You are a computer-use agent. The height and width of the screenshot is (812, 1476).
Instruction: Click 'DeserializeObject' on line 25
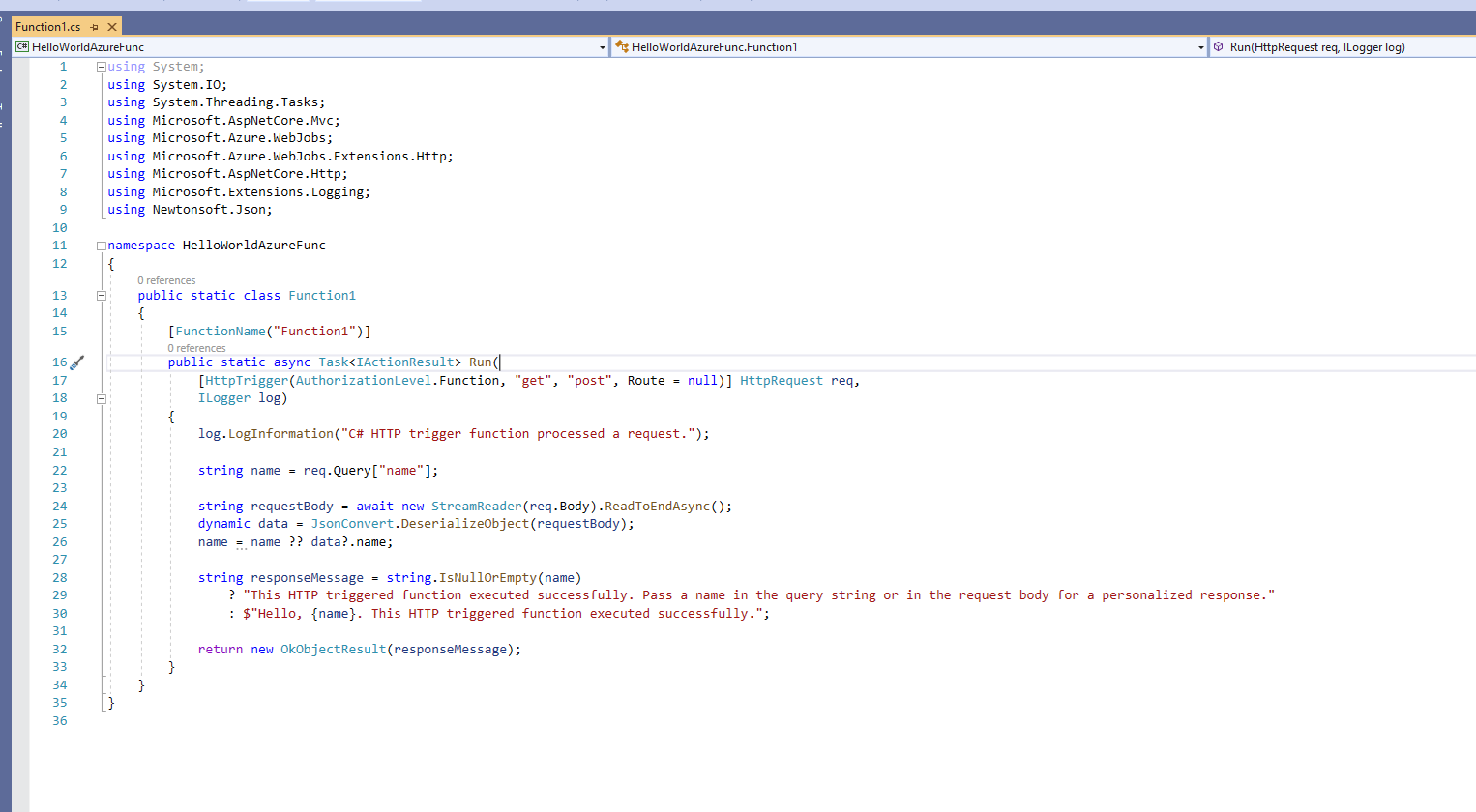tap(465, 524)
